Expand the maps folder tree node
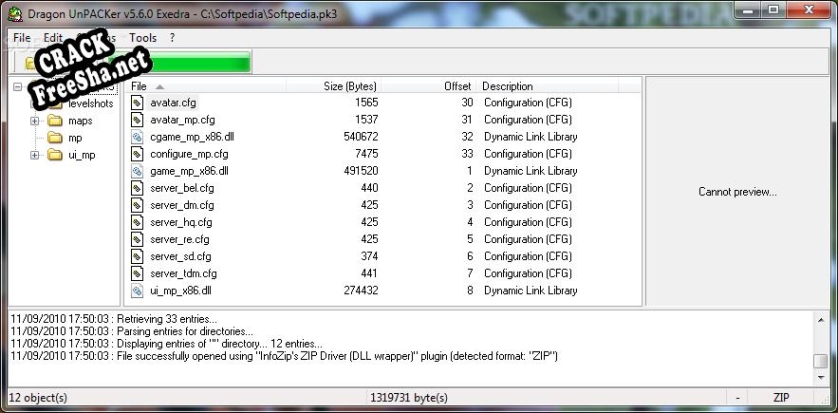 tap(35, 121)
